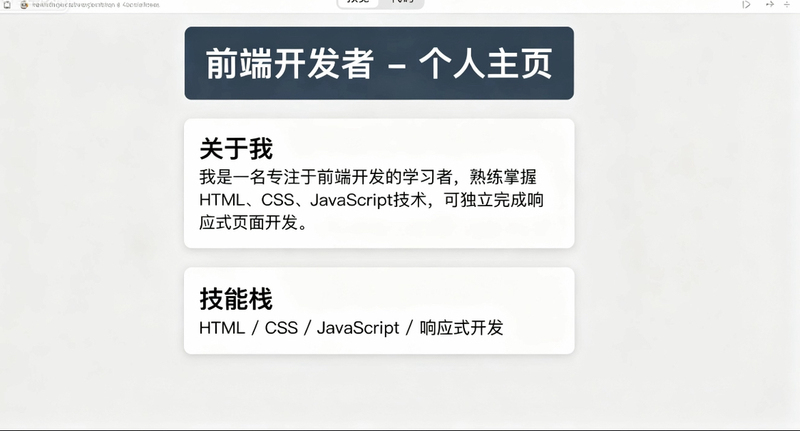Click the 前端开发者 - 个人主页 header banner

[379, 63]
